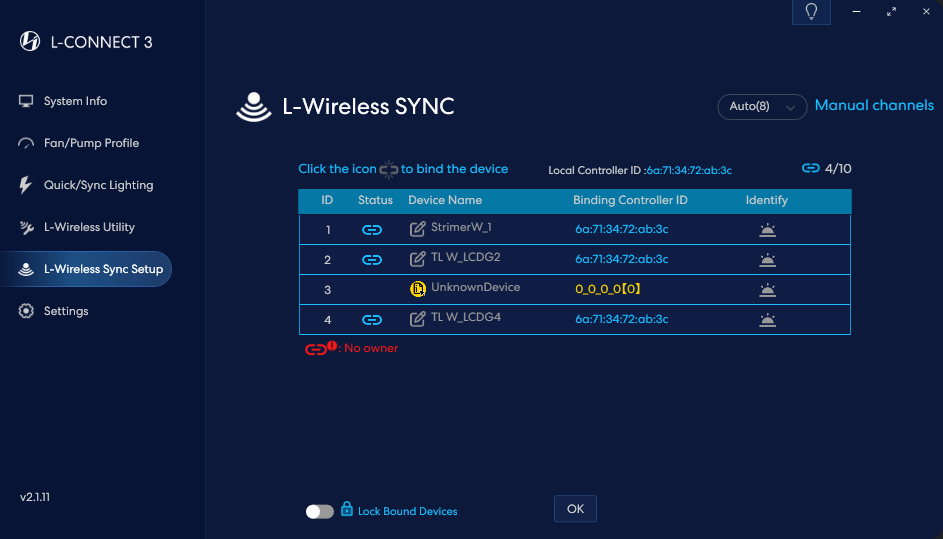Click the link status icon for TL W_LCDG2

[372, 260]
